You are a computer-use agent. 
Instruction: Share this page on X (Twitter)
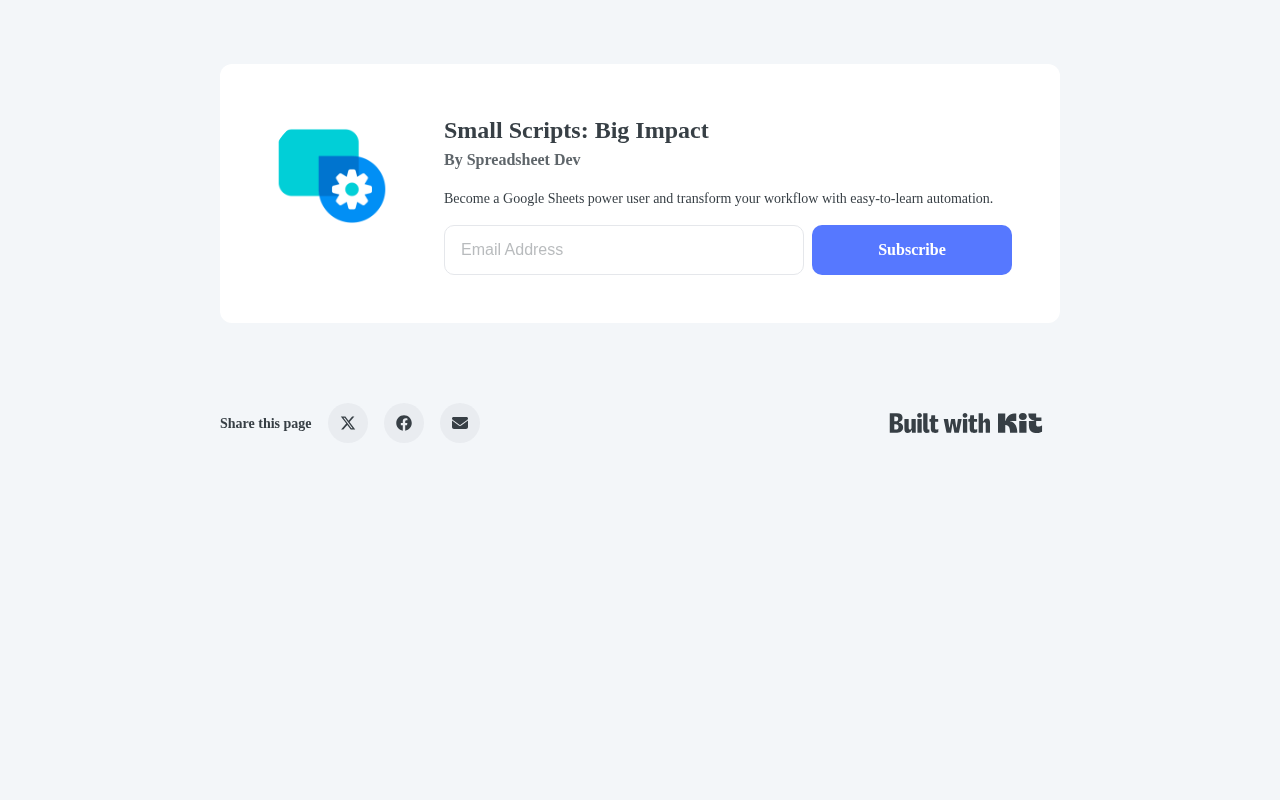[348, 423]
